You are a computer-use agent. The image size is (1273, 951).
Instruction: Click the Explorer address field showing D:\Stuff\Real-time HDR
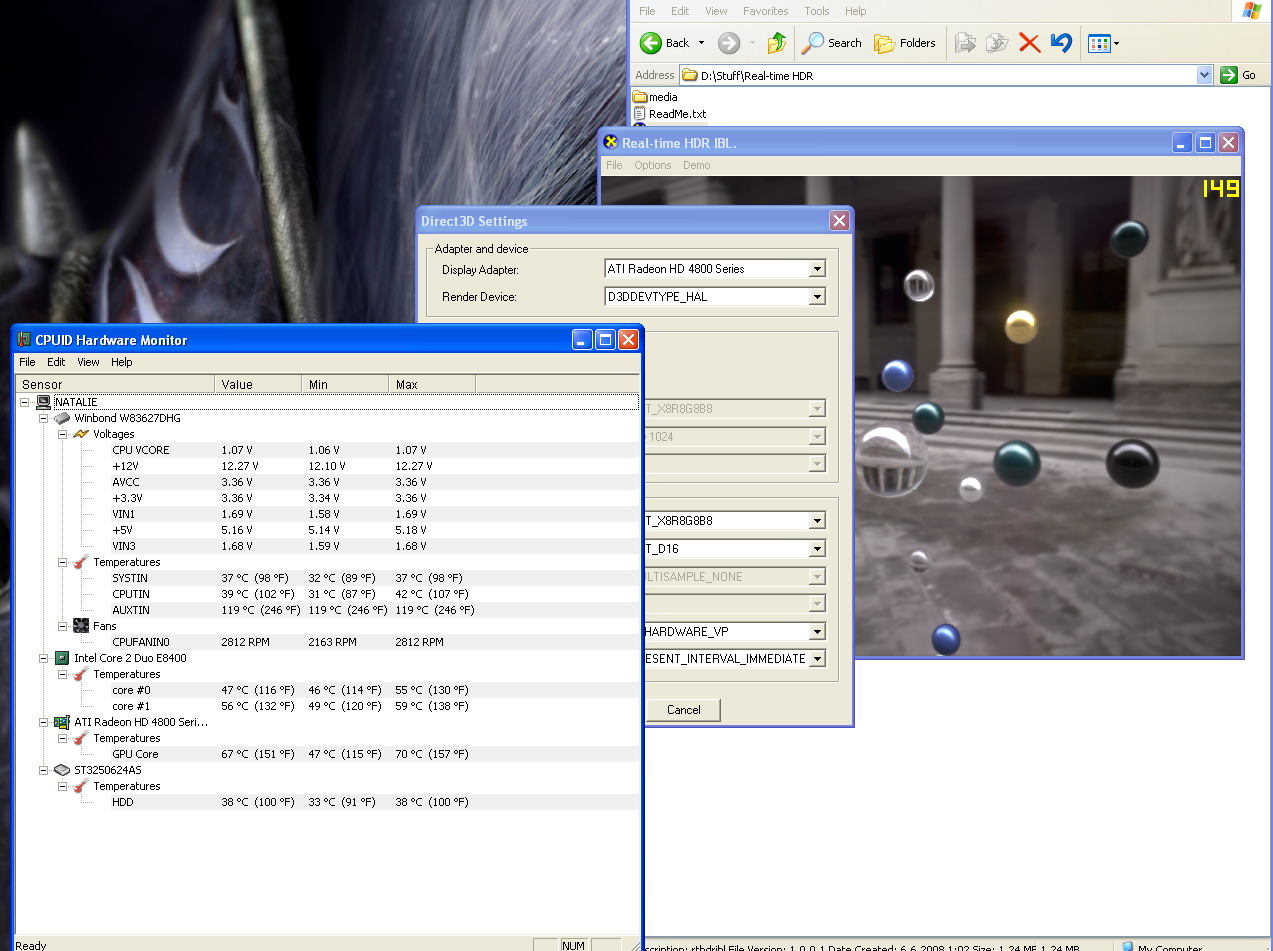947,75
